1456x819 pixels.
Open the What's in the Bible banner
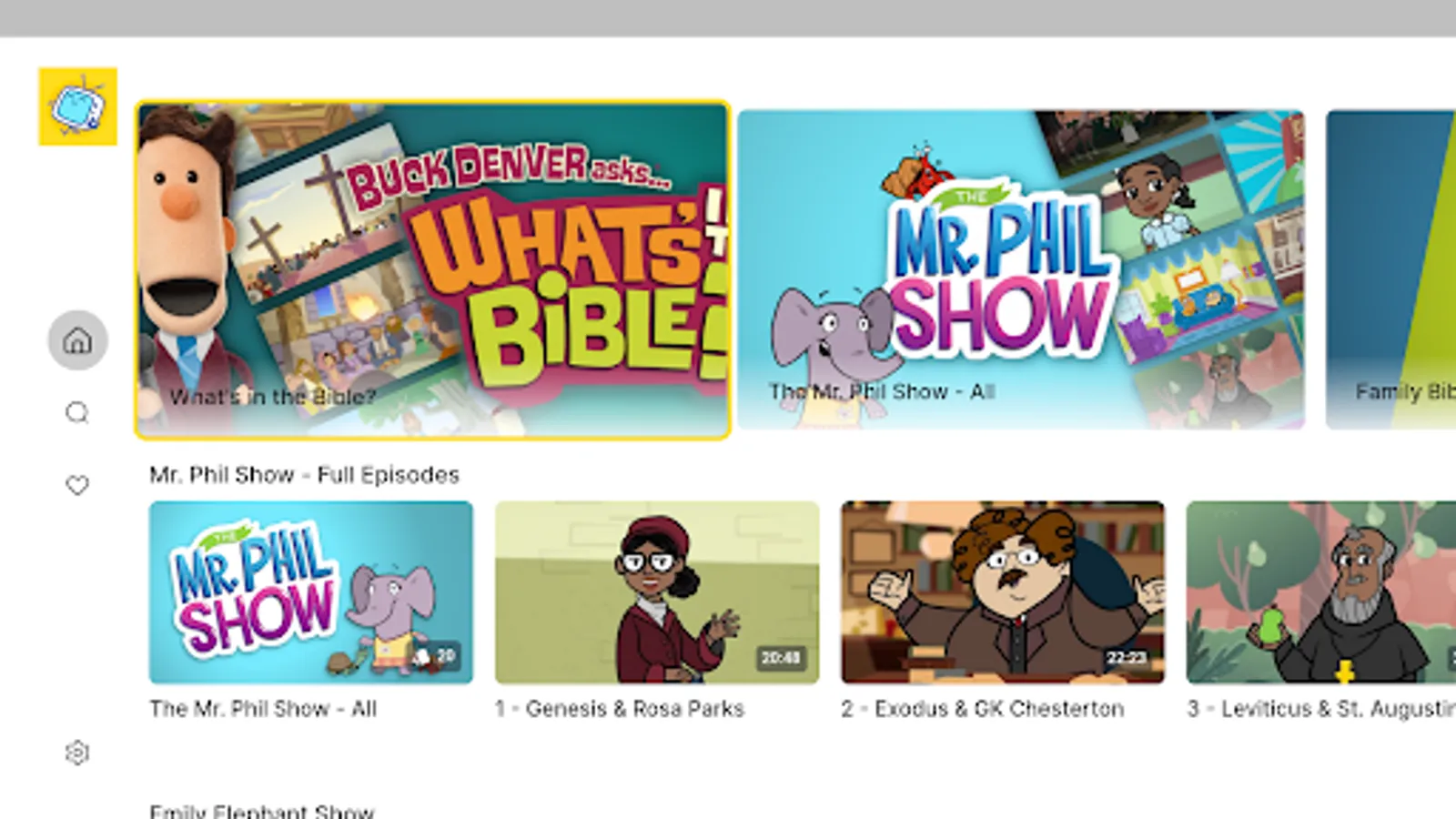tap(432, 270)
